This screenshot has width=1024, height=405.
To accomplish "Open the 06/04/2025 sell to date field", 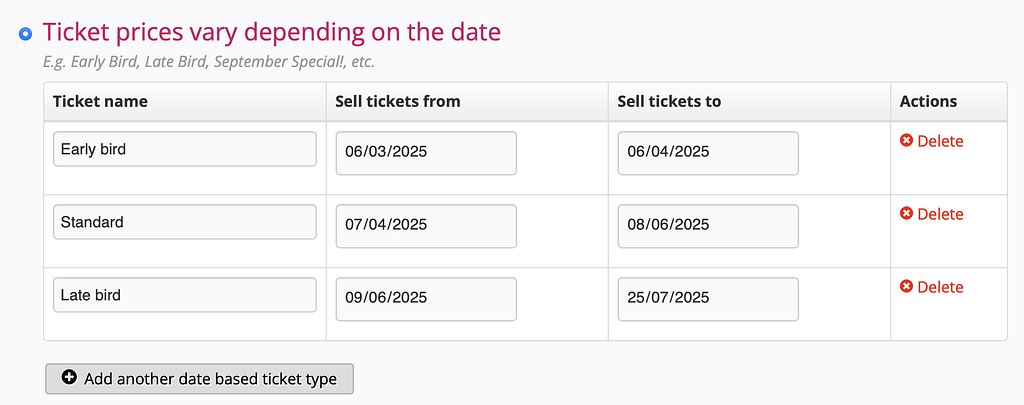I will [x=708, y=153].
